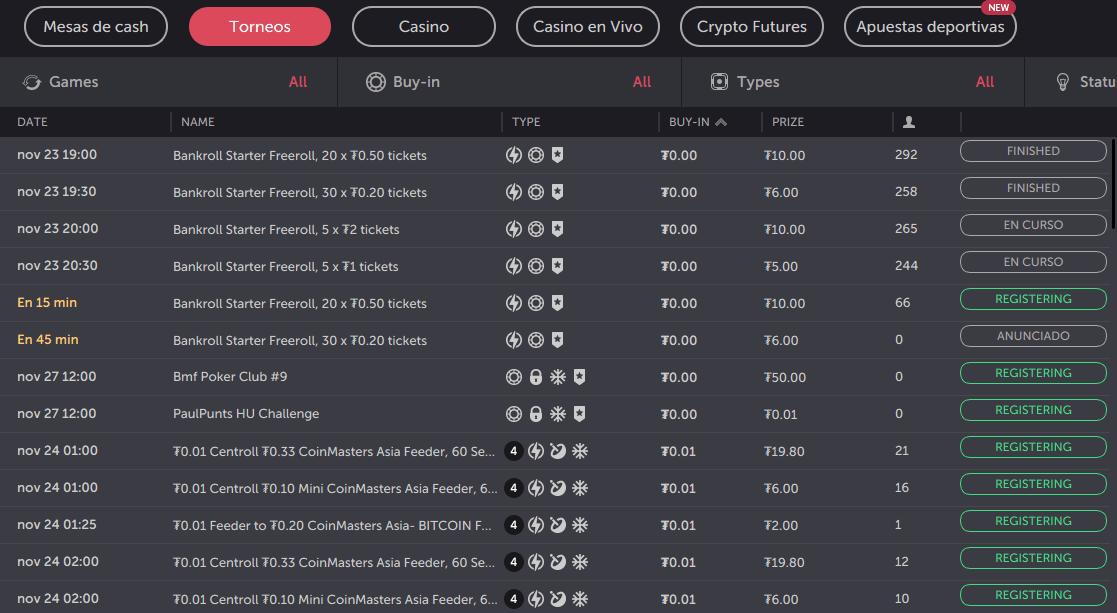
Task: Click the Games filter icon
Action: [x=30, y=82]
